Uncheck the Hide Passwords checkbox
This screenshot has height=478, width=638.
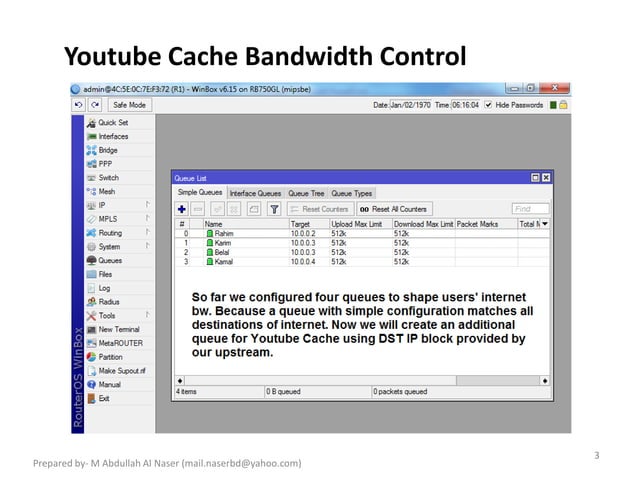(x=488, y=105)
